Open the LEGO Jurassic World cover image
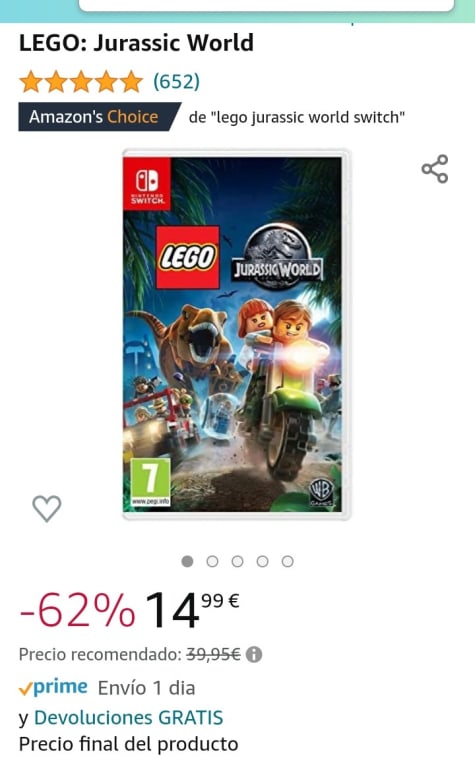Image resolution: width=475 pixels, height=758 pixels. pyautogui.click(x=236, y=335)
